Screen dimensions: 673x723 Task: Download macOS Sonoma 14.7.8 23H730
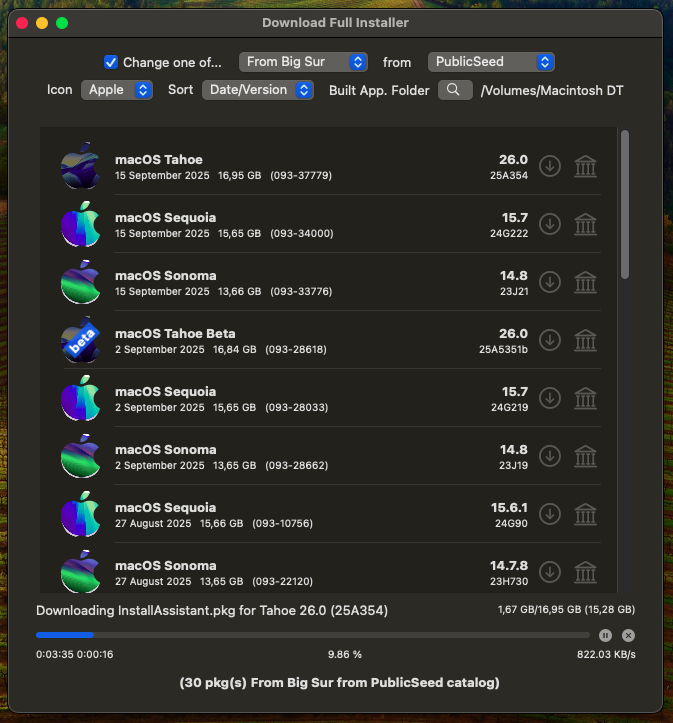(550, 572)
